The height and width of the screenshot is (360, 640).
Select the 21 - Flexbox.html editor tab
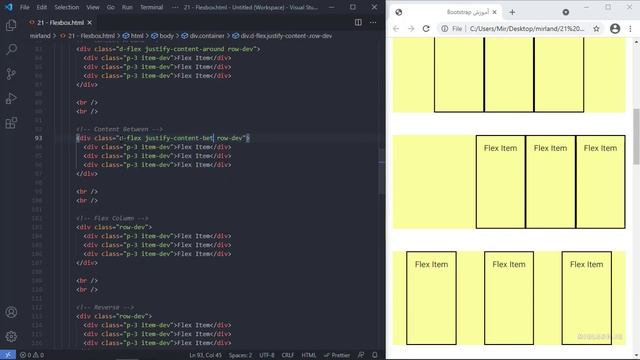60,22
